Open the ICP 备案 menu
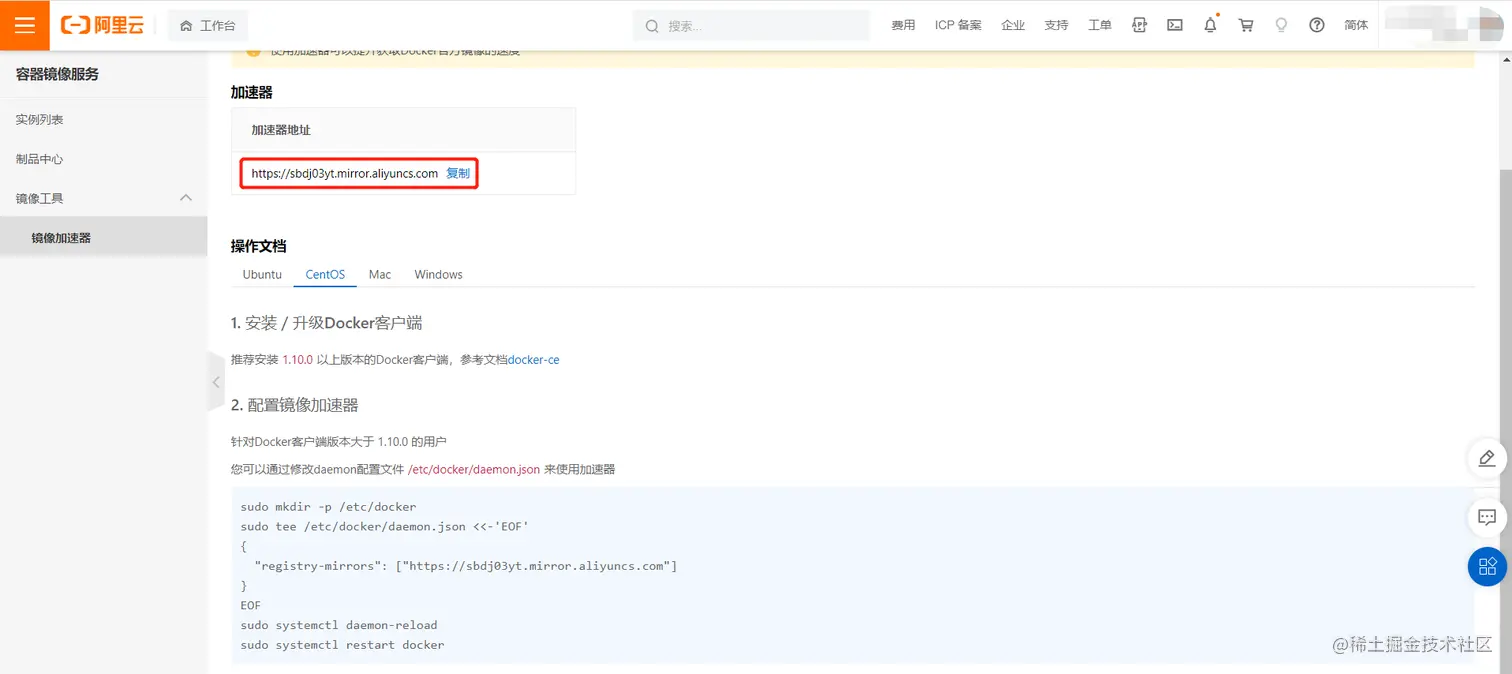 coord(958,26)
